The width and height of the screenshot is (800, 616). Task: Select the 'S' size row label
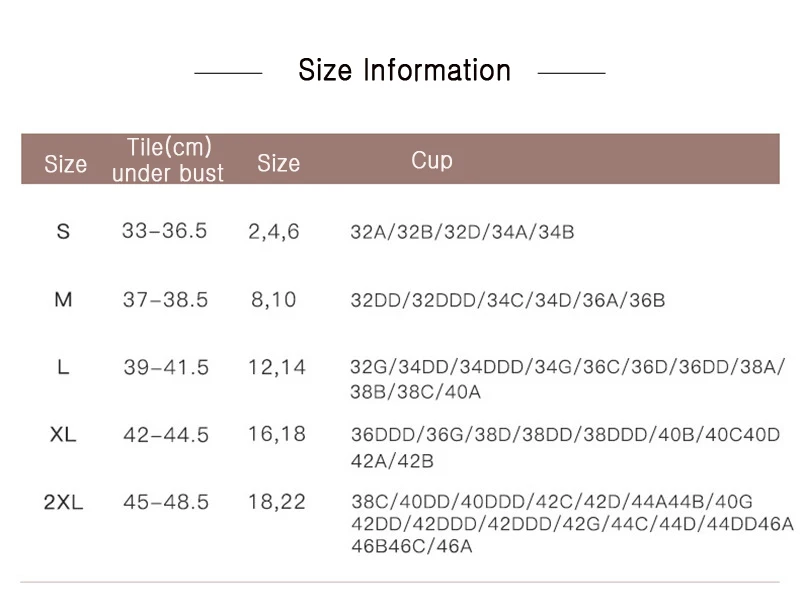(63, 232)
